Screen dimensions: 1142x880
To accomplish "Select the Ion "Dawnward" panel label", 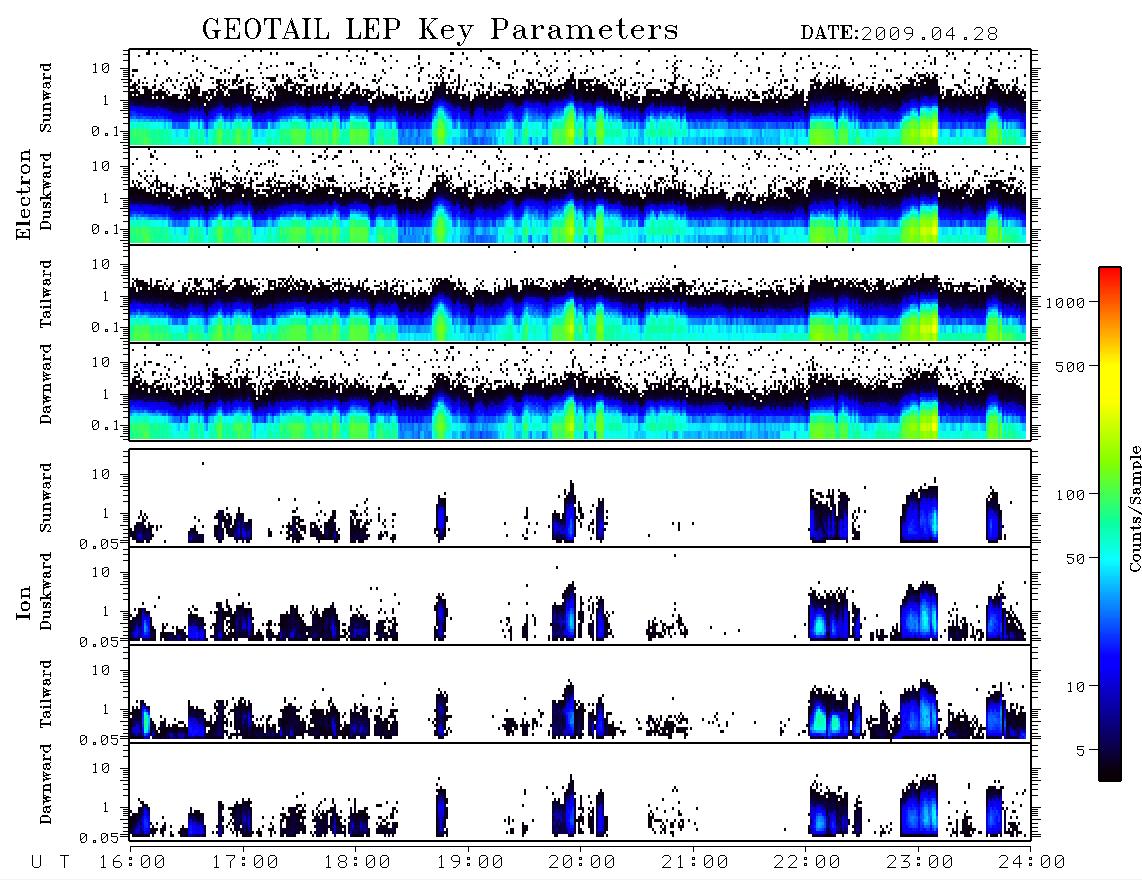I will [46, 784].
